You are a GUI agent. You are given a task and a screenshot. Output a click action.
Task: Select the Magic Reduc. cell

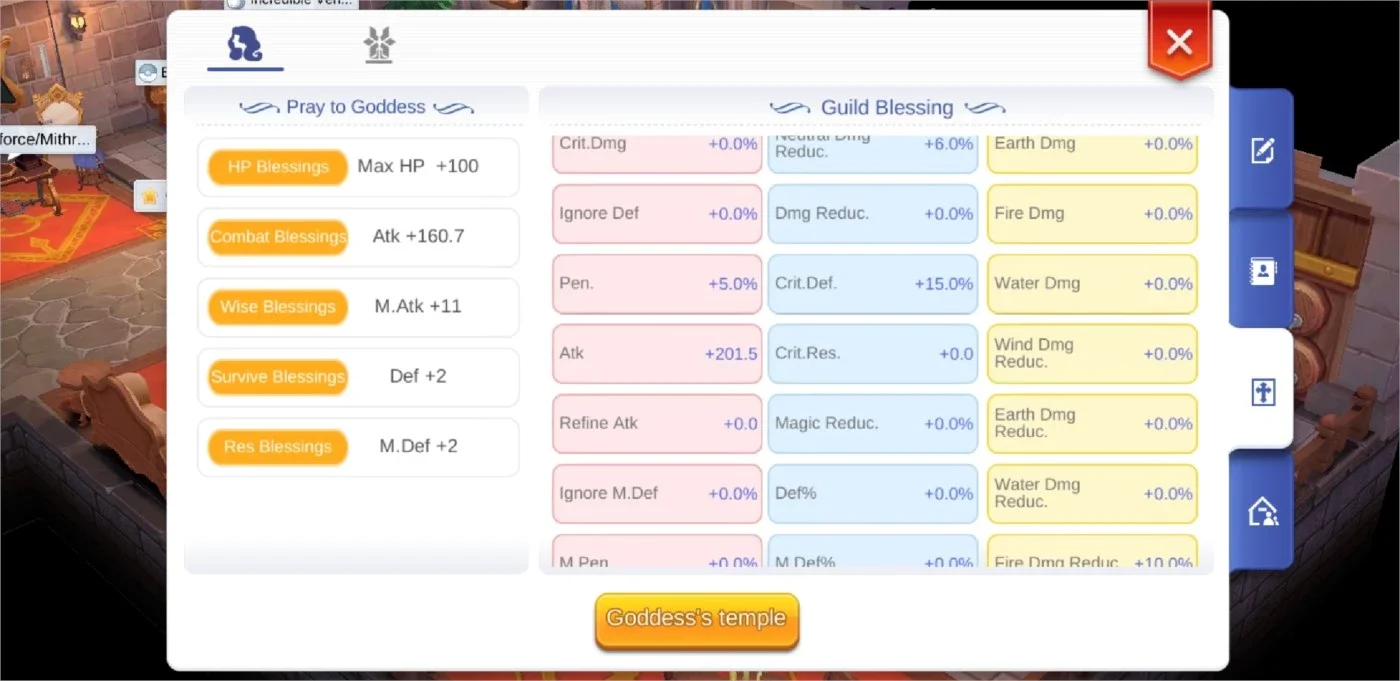point(873,424)
